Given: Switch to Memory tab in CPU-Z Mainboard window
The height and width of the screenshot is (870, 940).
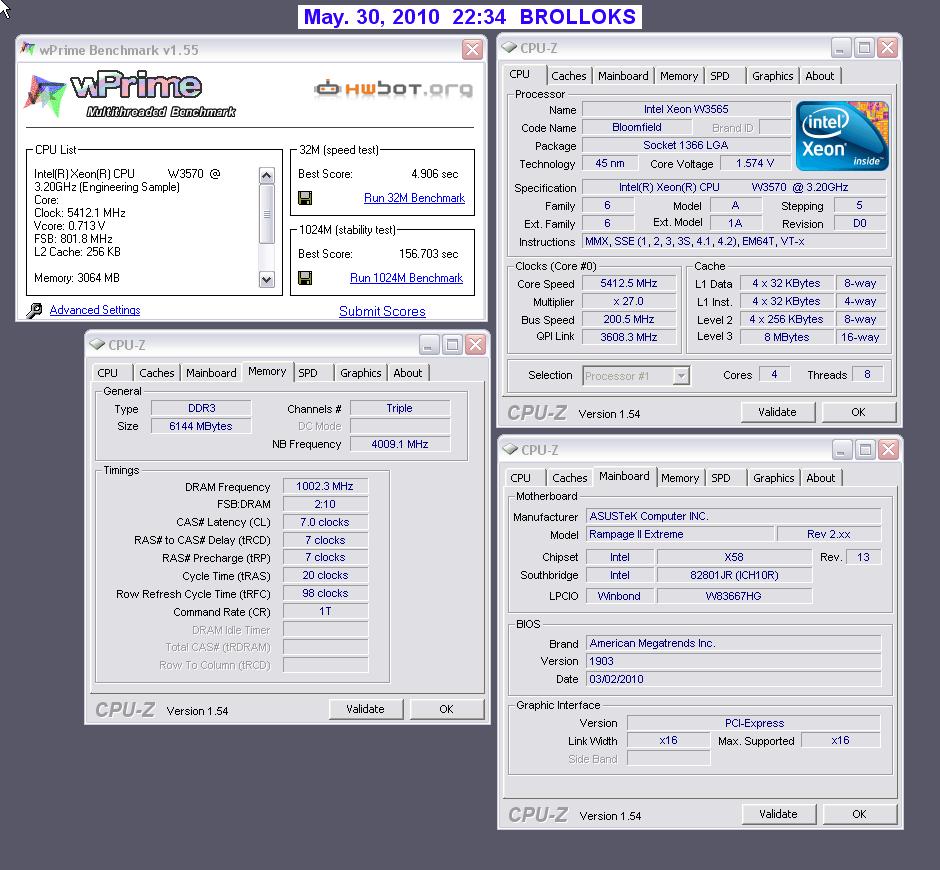Looking at the screenshot, I should click(680, 478).
